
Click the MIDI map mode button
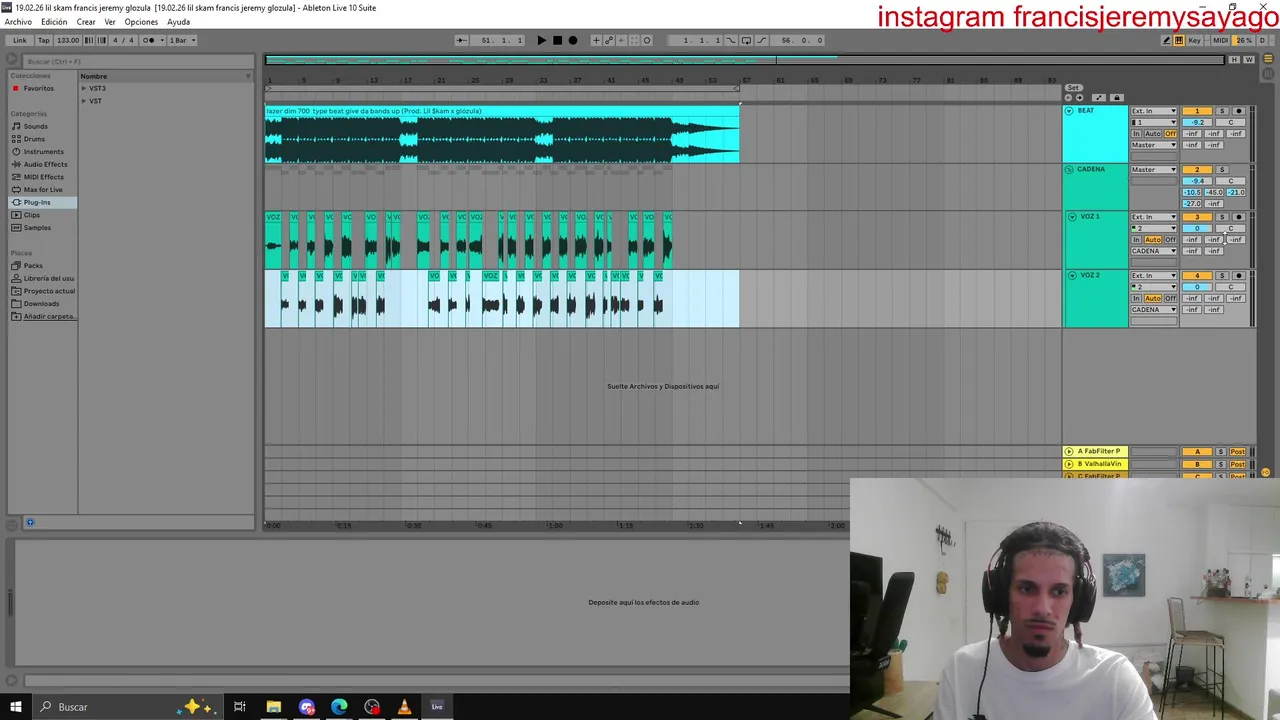coord(1221,40)
